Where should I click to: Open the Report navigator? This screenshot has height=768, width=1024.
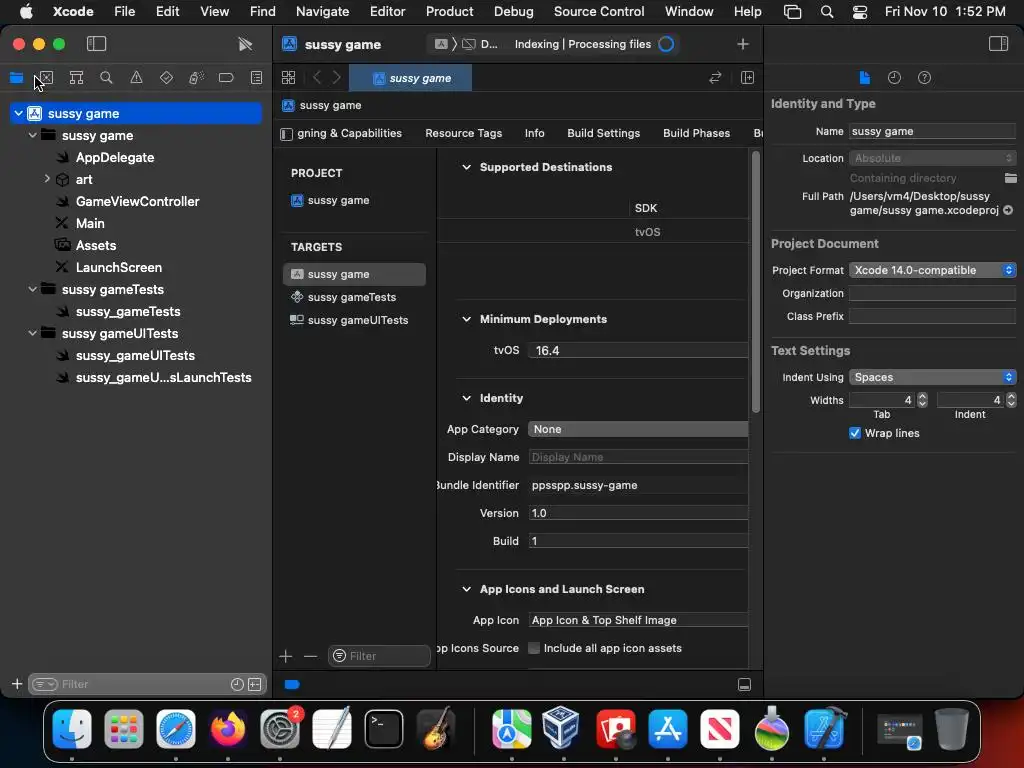coord(257,78)
